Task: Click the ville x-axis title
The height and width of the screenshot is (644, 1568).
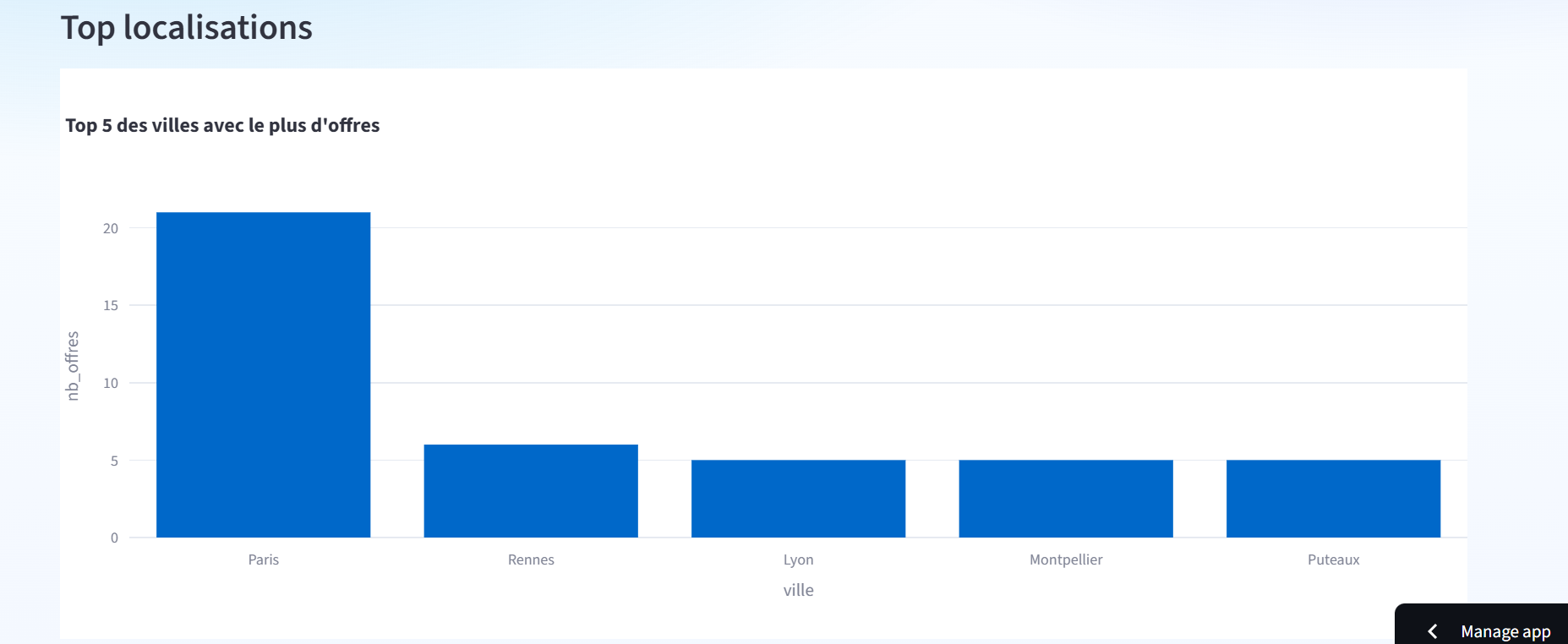Action: click(x=798, y=590)
